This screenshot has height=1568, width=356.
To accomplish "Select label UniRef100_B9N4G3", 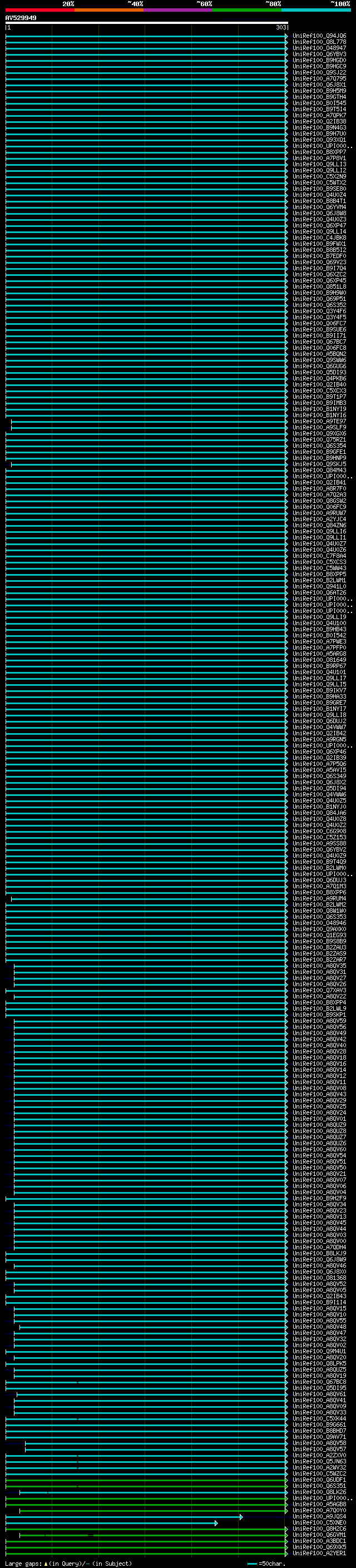I will (x=319, y=127).
